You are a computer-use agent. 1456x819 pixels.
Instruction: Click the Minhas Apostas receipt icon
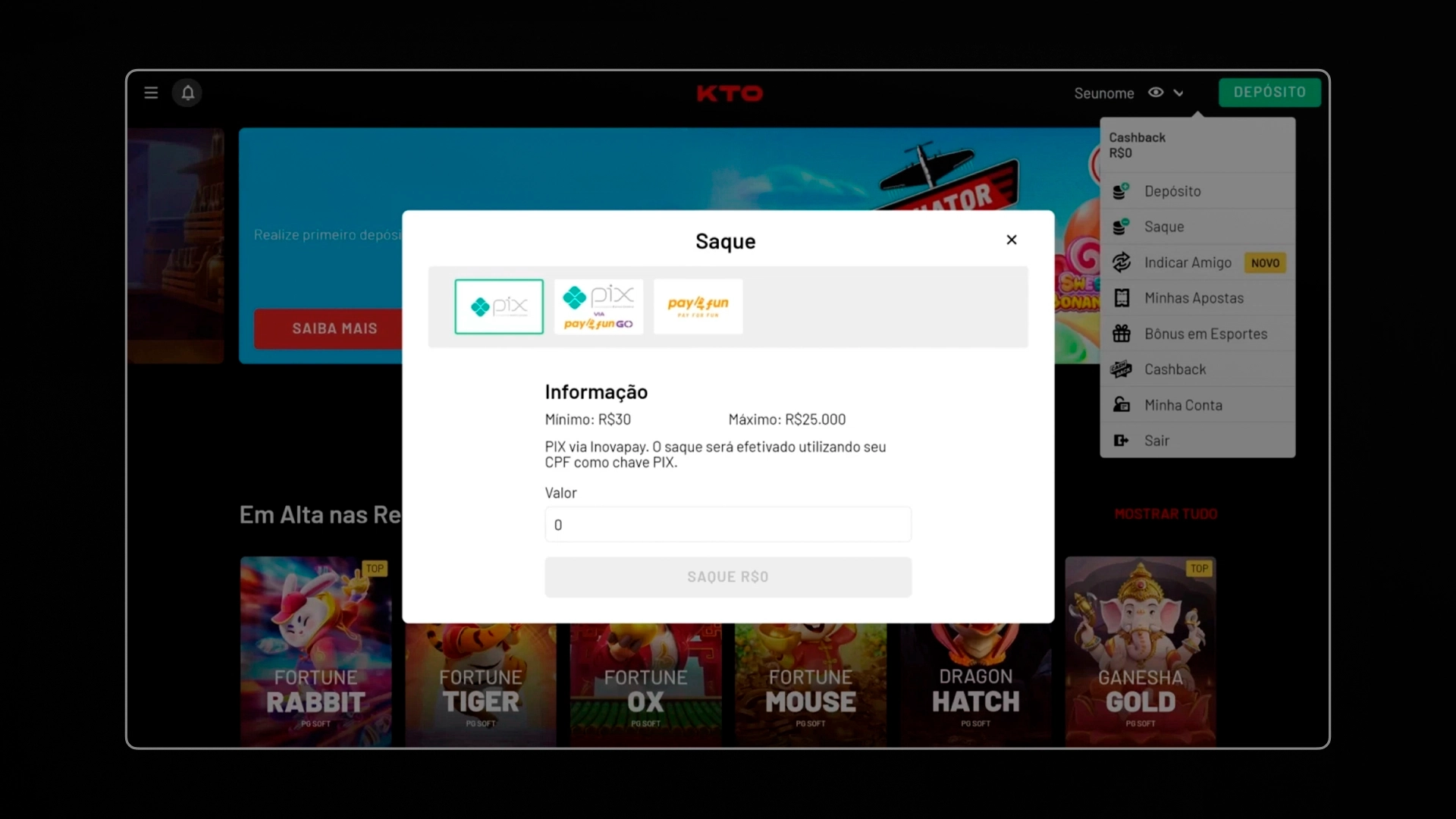click(1121, 298)
